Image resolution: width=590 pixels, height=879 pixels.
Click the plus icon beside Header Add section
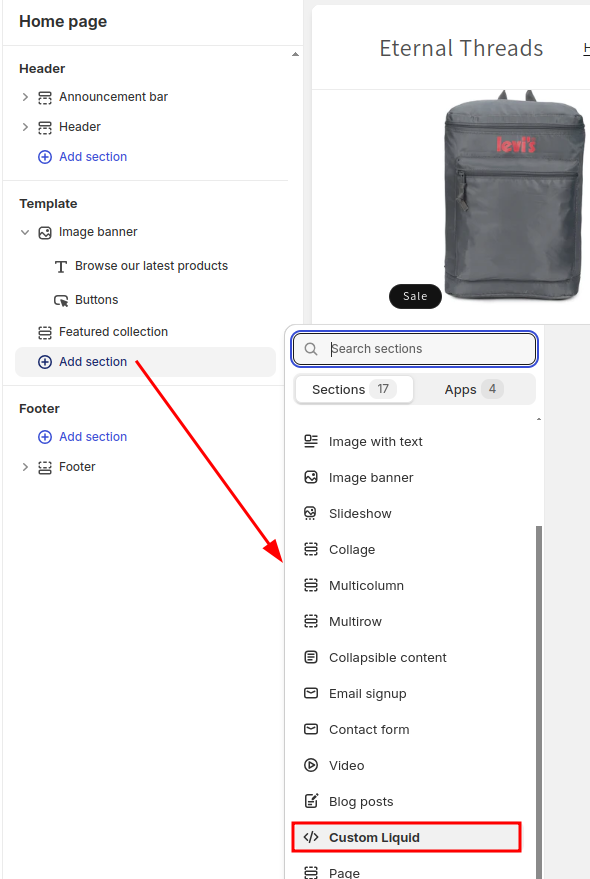click(45, 157)
